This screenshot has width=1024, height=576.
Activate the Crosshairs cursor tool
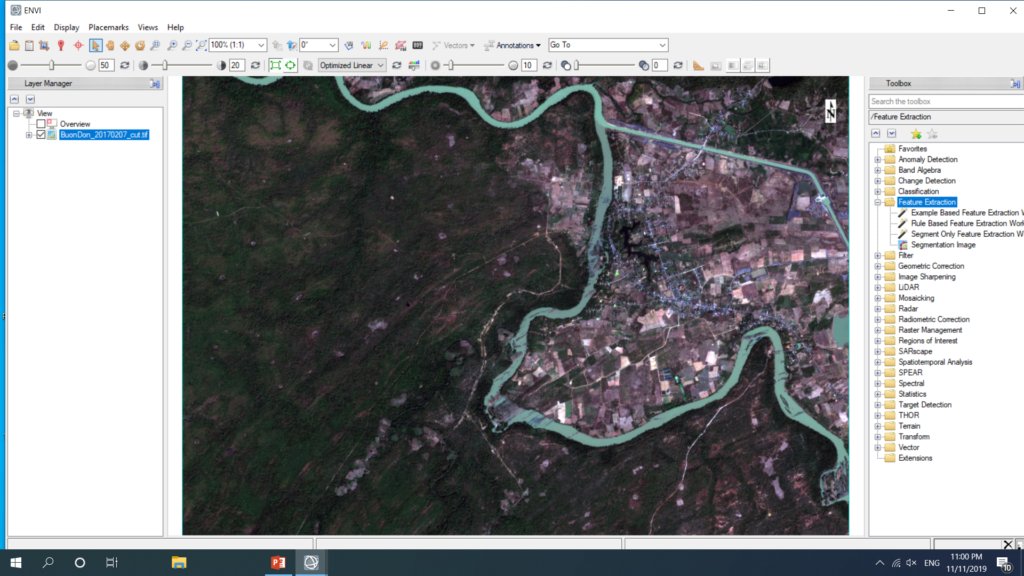[x=77, y=45]
